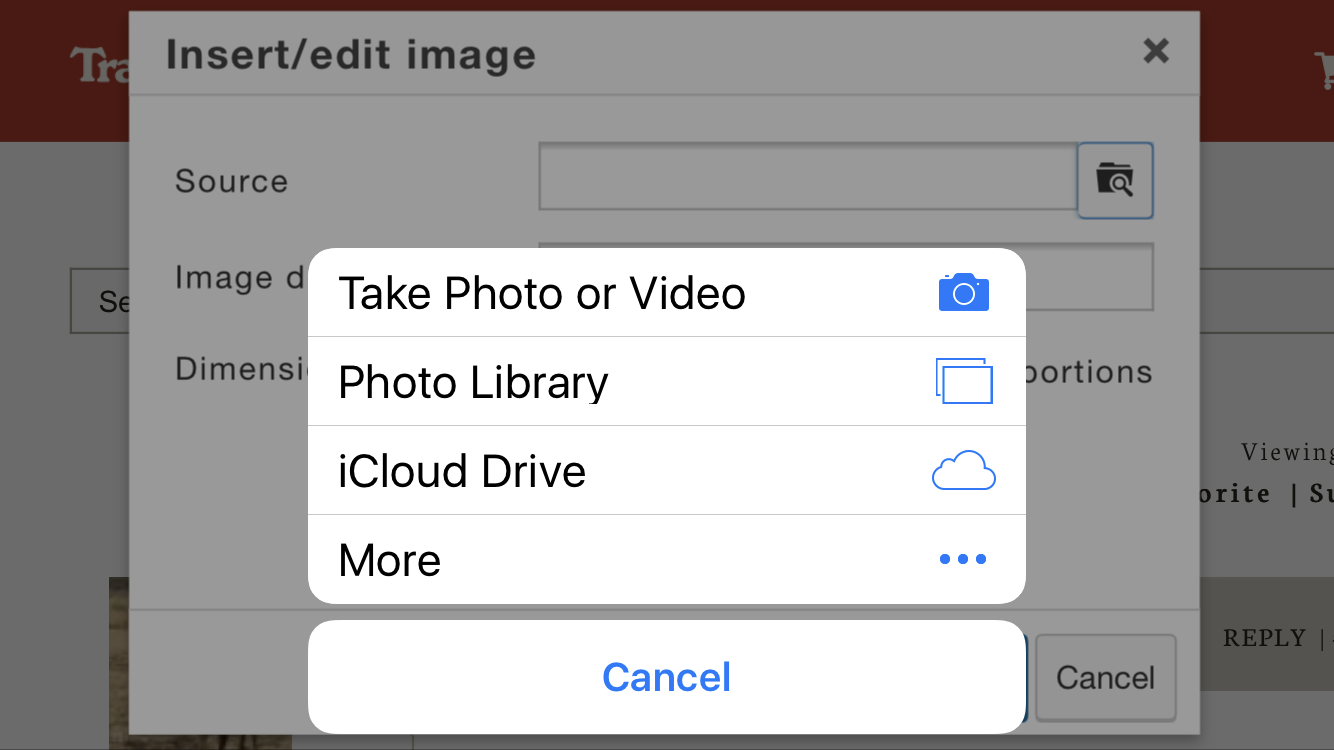Tap the Photo Library stacked-squares icon
The image size is (1334, 750).
[x=964, y=381]
